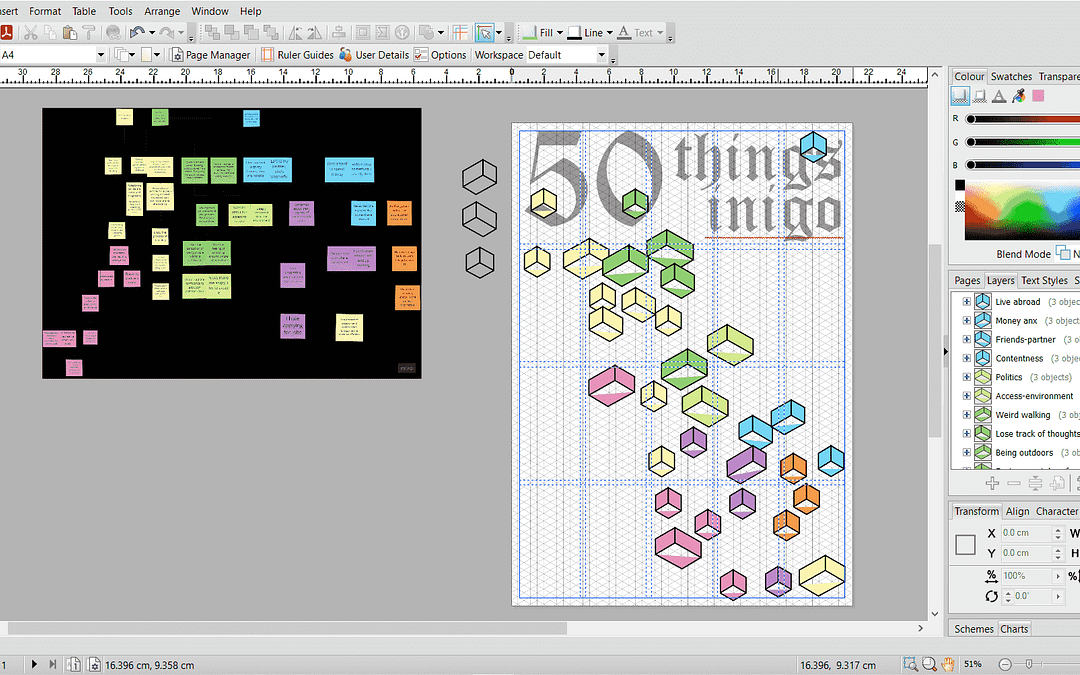The width and height of the screenshot is (1080, 675).
Task: Switch to the Align tab
Action: click(1017, 511)
